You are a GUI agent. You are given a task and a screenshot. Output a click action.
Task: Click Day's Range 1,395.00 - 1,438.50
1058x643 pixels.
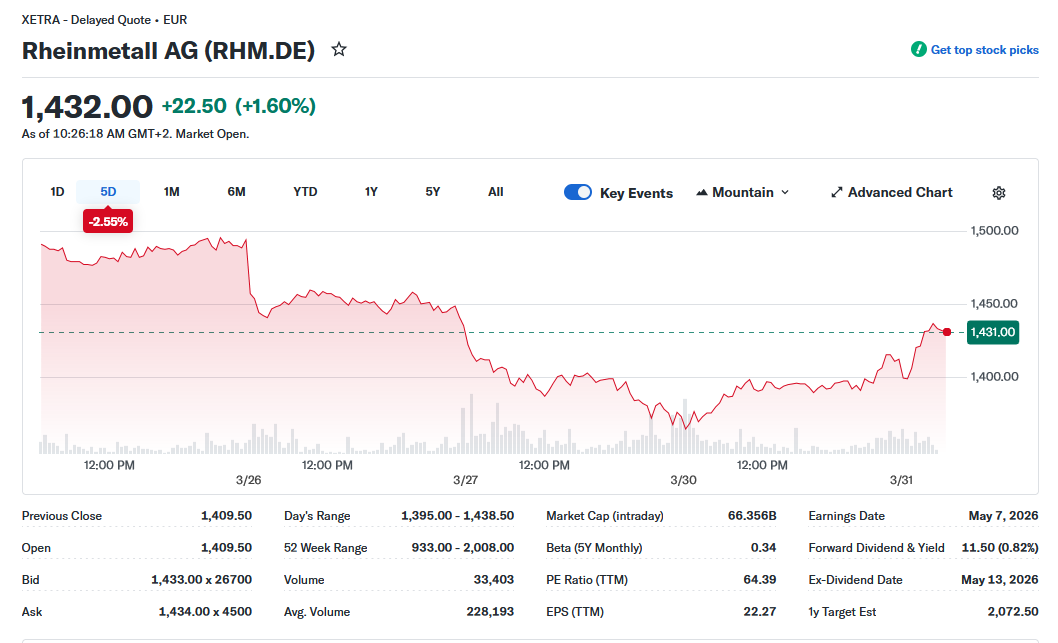tap(457, 515)
